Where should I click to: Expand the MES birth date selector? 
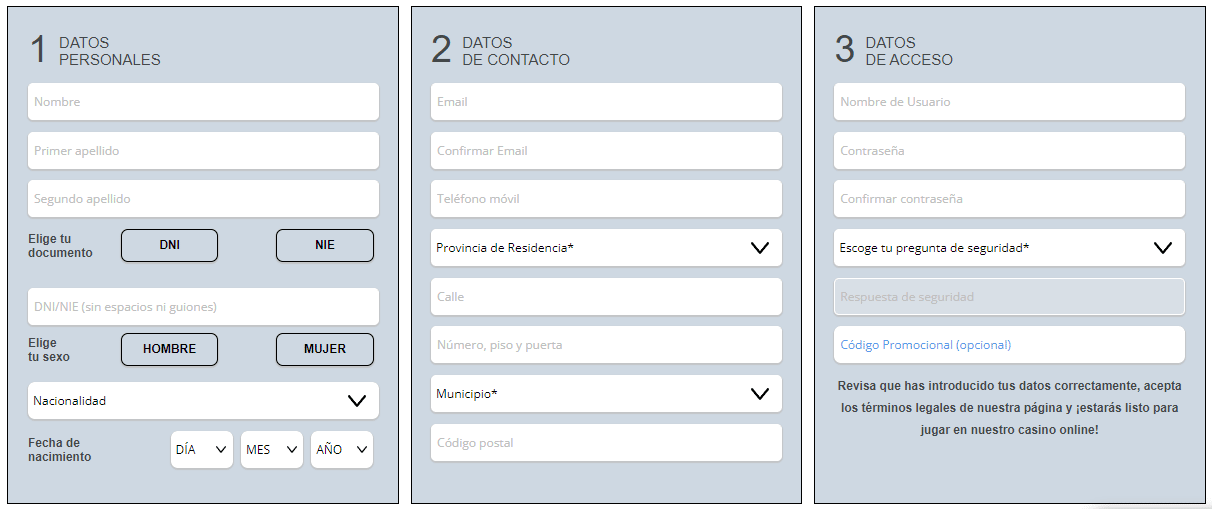point(271,450)
